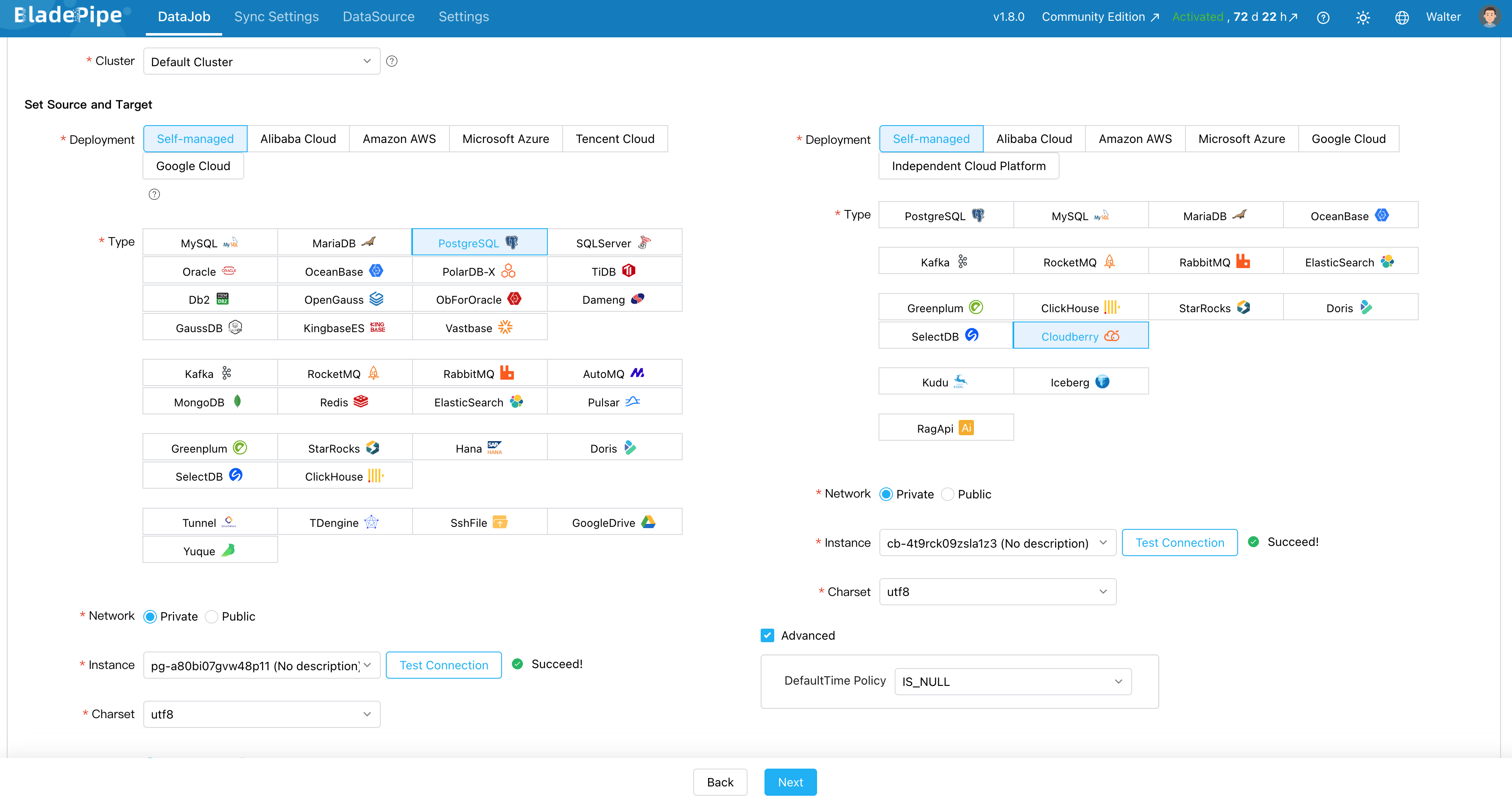Screen dimensions: 1512x800
Task: Click BladePipe logo
Action: click(68, 15)
